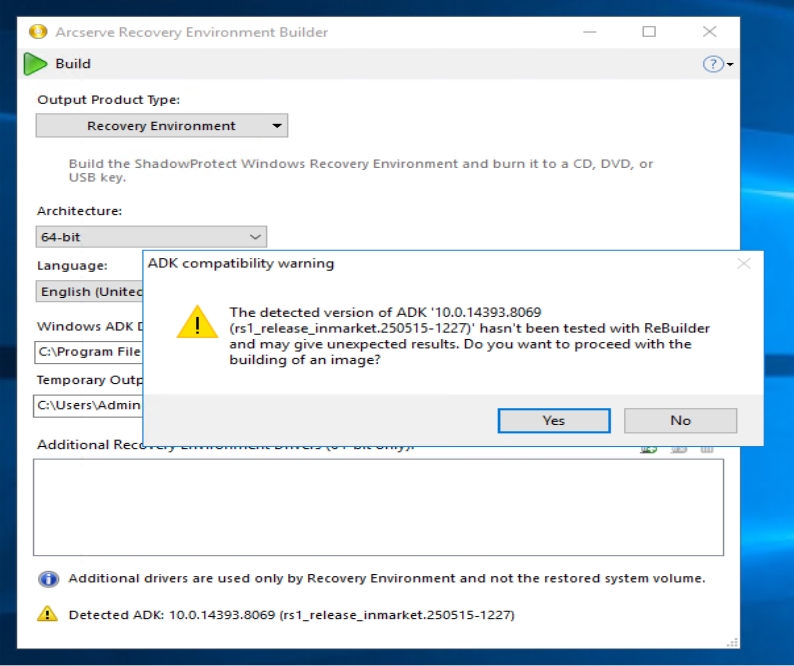This screenshot has width=794, height=666.
Task: Open the Output Product Type dropdown
Action: (x=162, y=126)
